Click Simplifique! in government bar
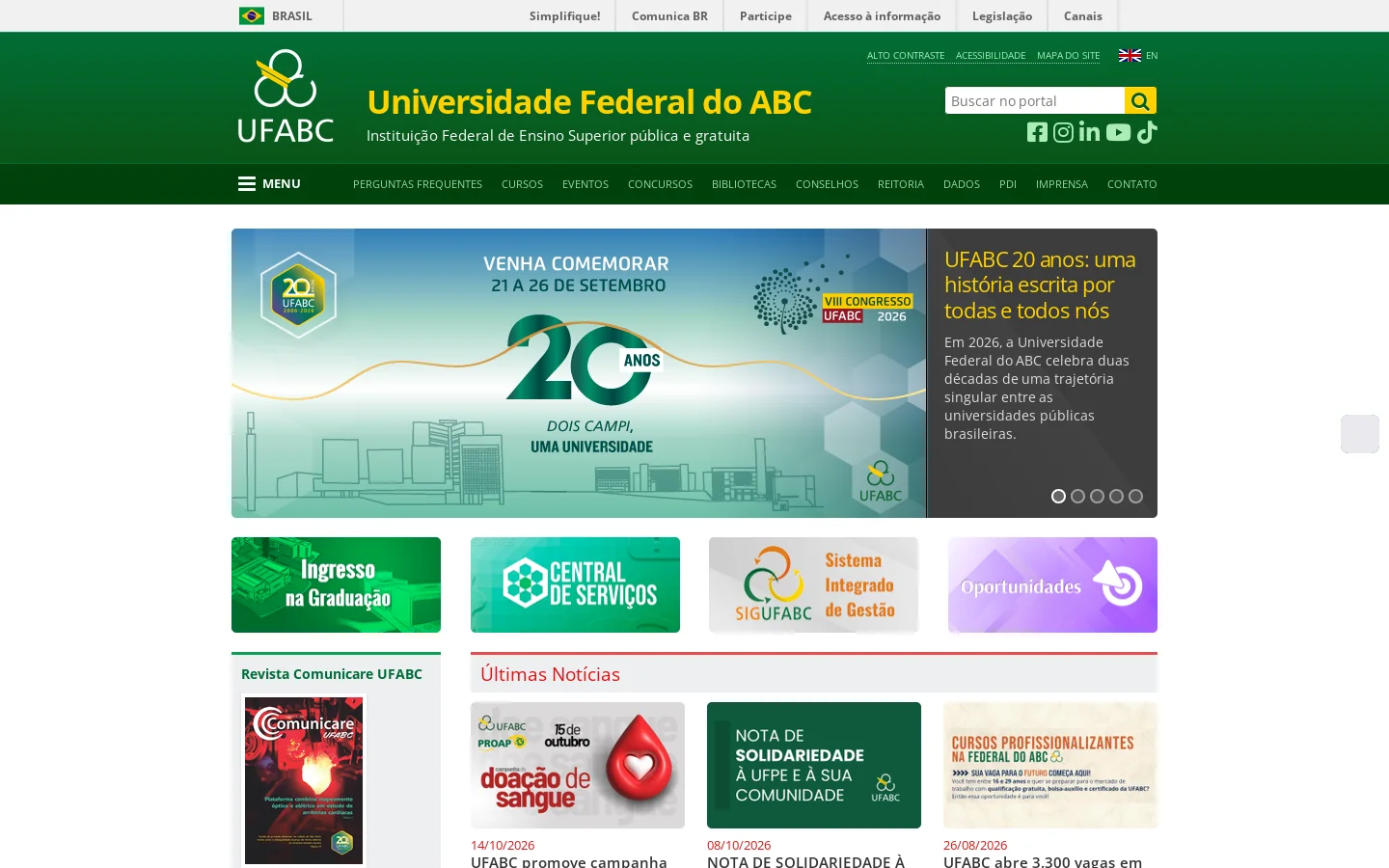Image resolution: width=1389 pixels, height=868 pixels. 564,15
